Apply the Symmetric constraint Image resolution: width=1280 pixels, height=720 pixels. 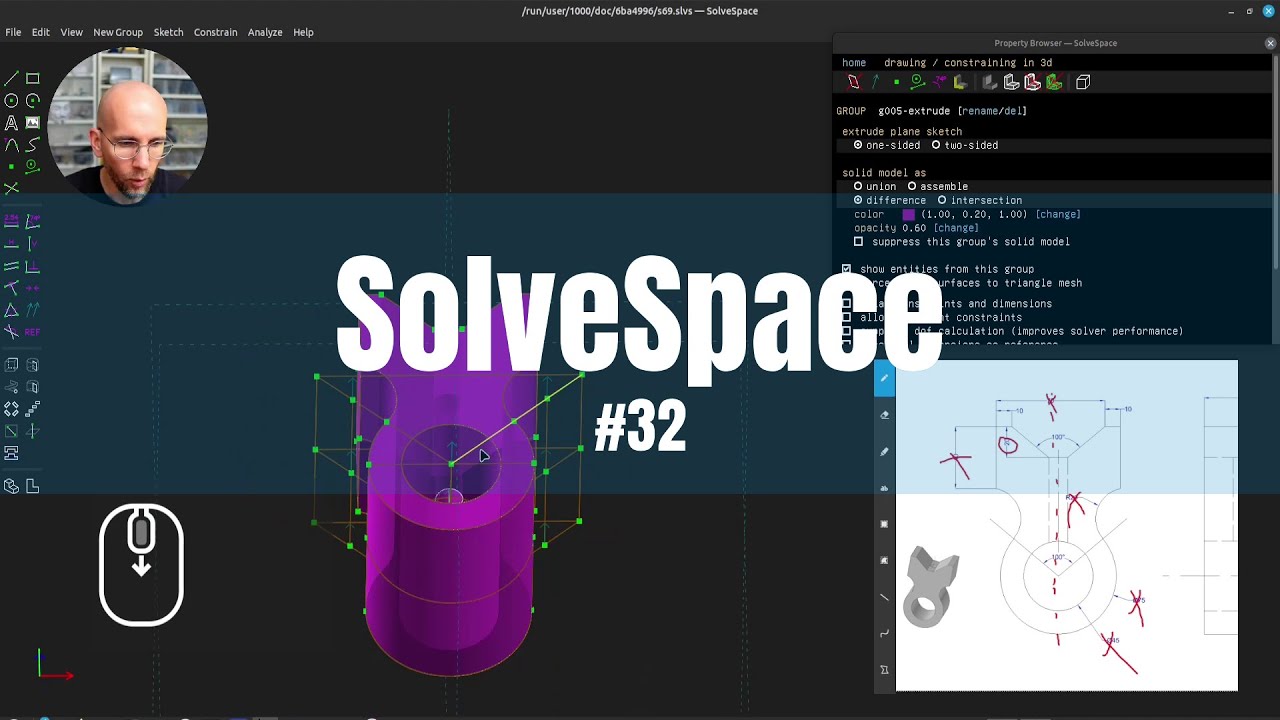click(33, 287)
